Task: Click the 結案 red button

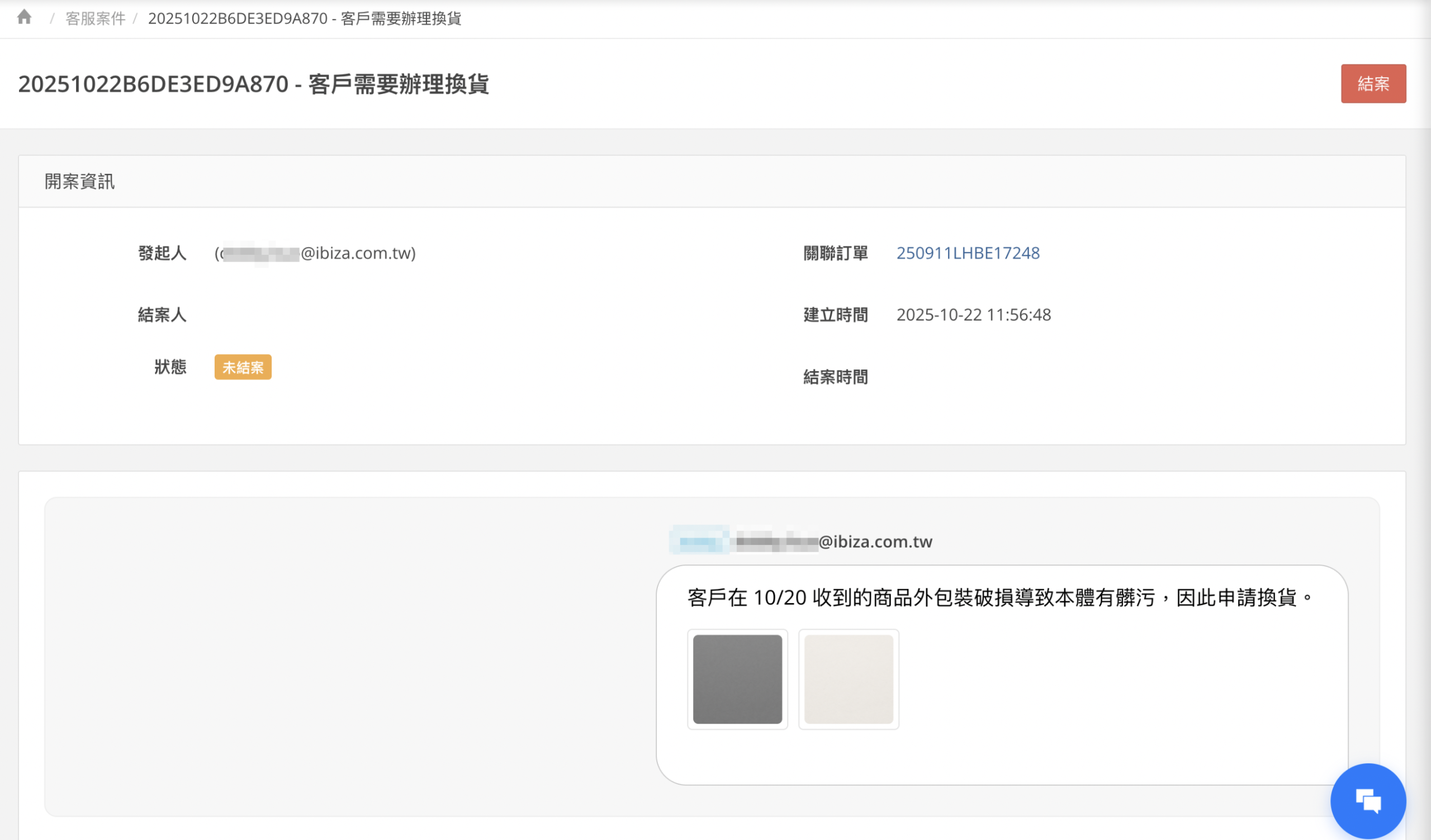Action: (x=1372, y=83)
